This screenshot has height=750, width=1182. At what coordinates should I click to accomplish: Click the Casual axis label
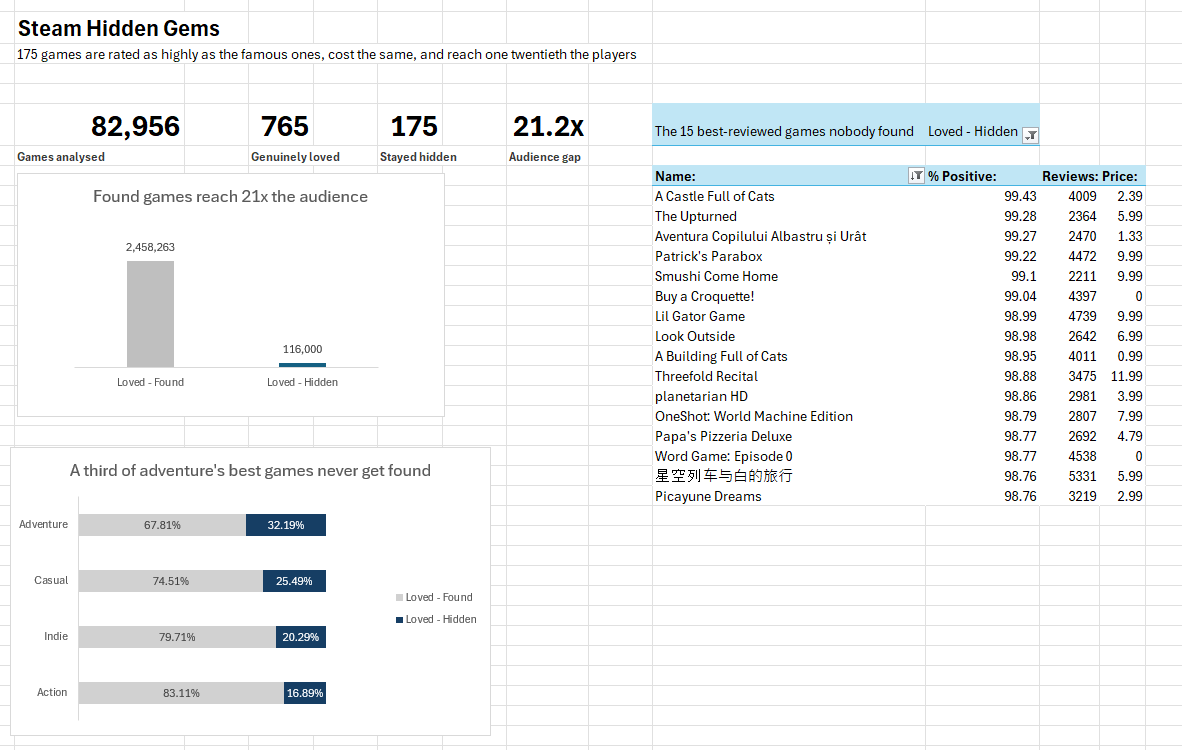click(51, 580)
